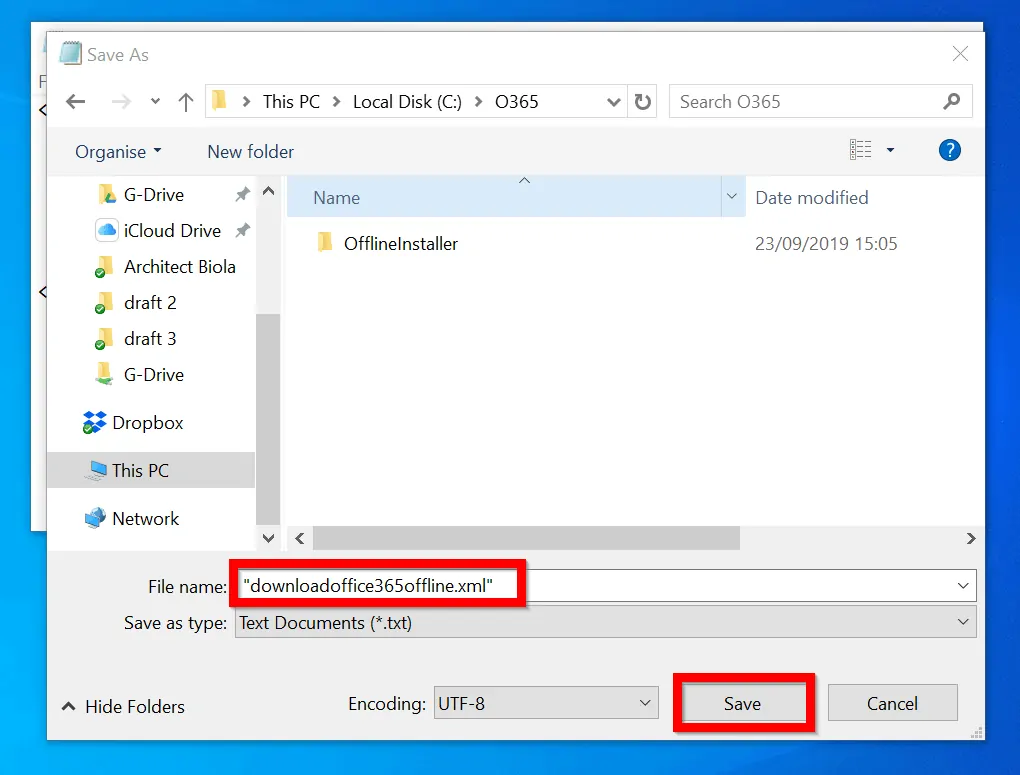Click the back navigation arrow
The height and width of the screenshot is (775, 1020).
76,101
